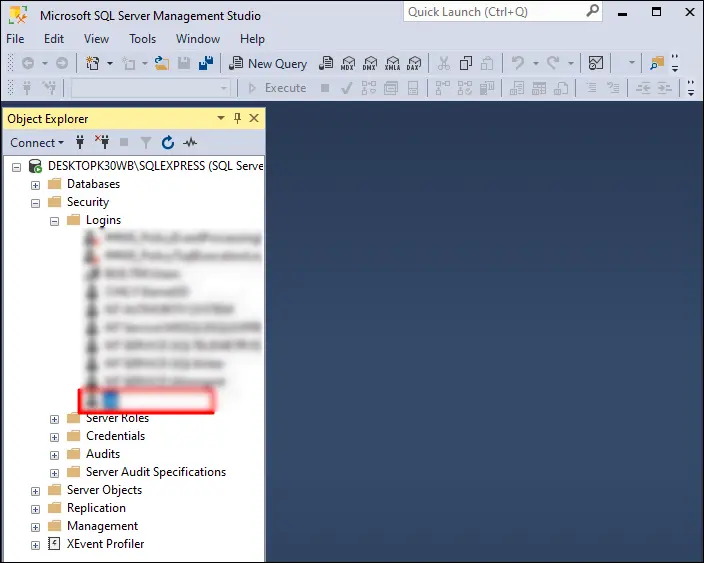Close the Object Explorer panel
Image resolution: width=704 pixels, height=563 pixels.
pyautogui.click(x=254, y=119)
